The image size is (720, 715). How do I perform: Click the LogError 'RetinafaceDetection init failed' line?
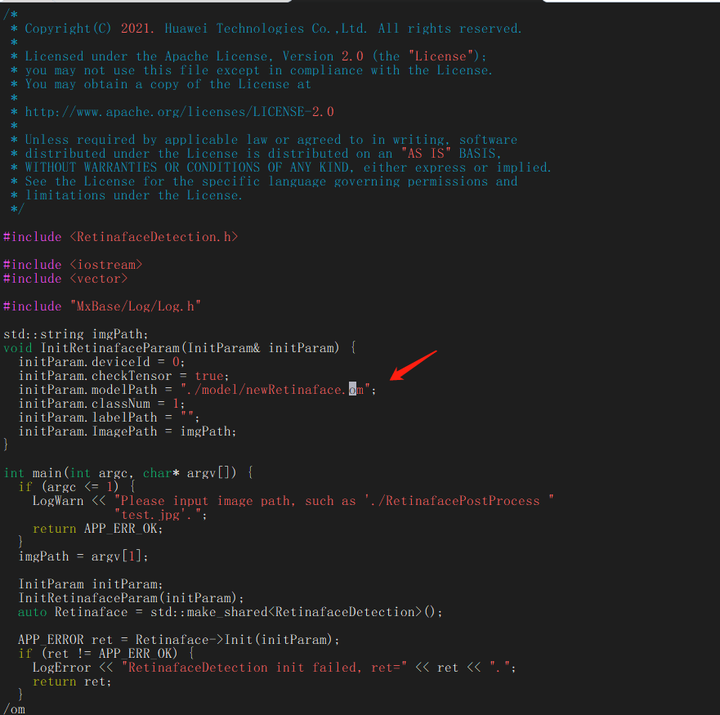point(274,668)
